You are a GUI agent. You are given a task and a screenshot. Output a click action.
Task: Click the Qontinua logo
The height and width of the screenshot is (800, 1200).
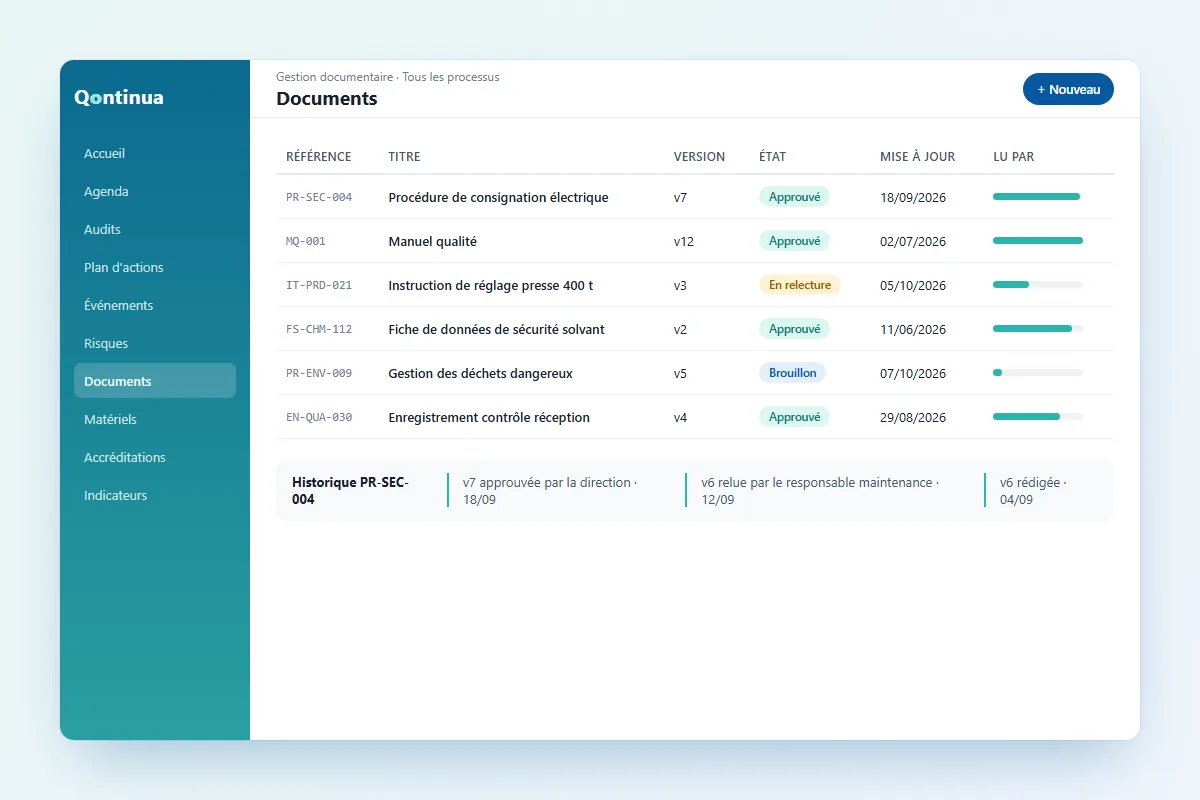(119, 97)
